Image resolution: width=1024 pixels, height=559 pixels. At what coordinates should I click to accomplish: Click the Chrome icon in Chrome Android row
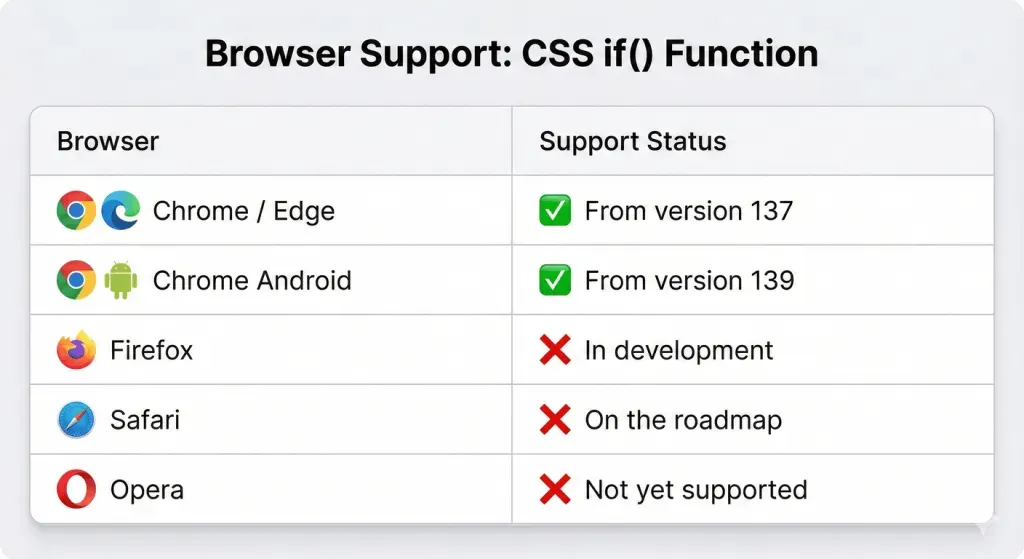click(x=76, y=280)
